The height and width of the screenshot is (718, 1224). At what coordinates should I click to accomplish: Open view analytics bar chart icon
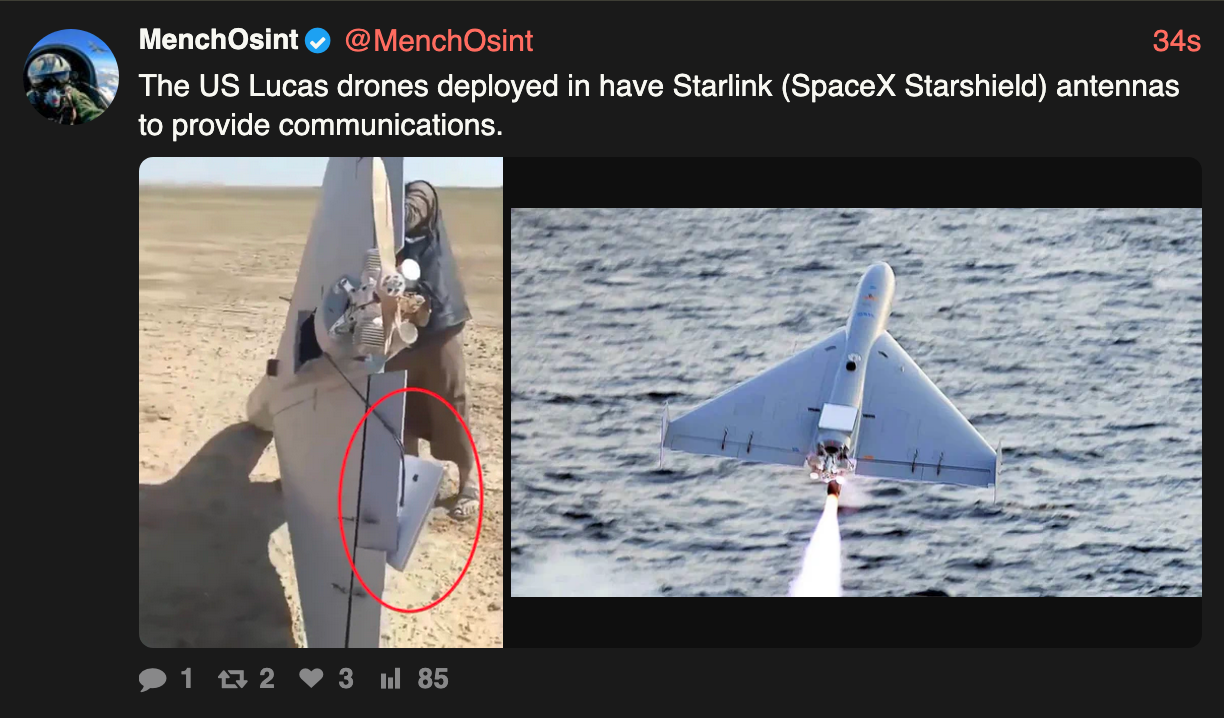(390, 679)
